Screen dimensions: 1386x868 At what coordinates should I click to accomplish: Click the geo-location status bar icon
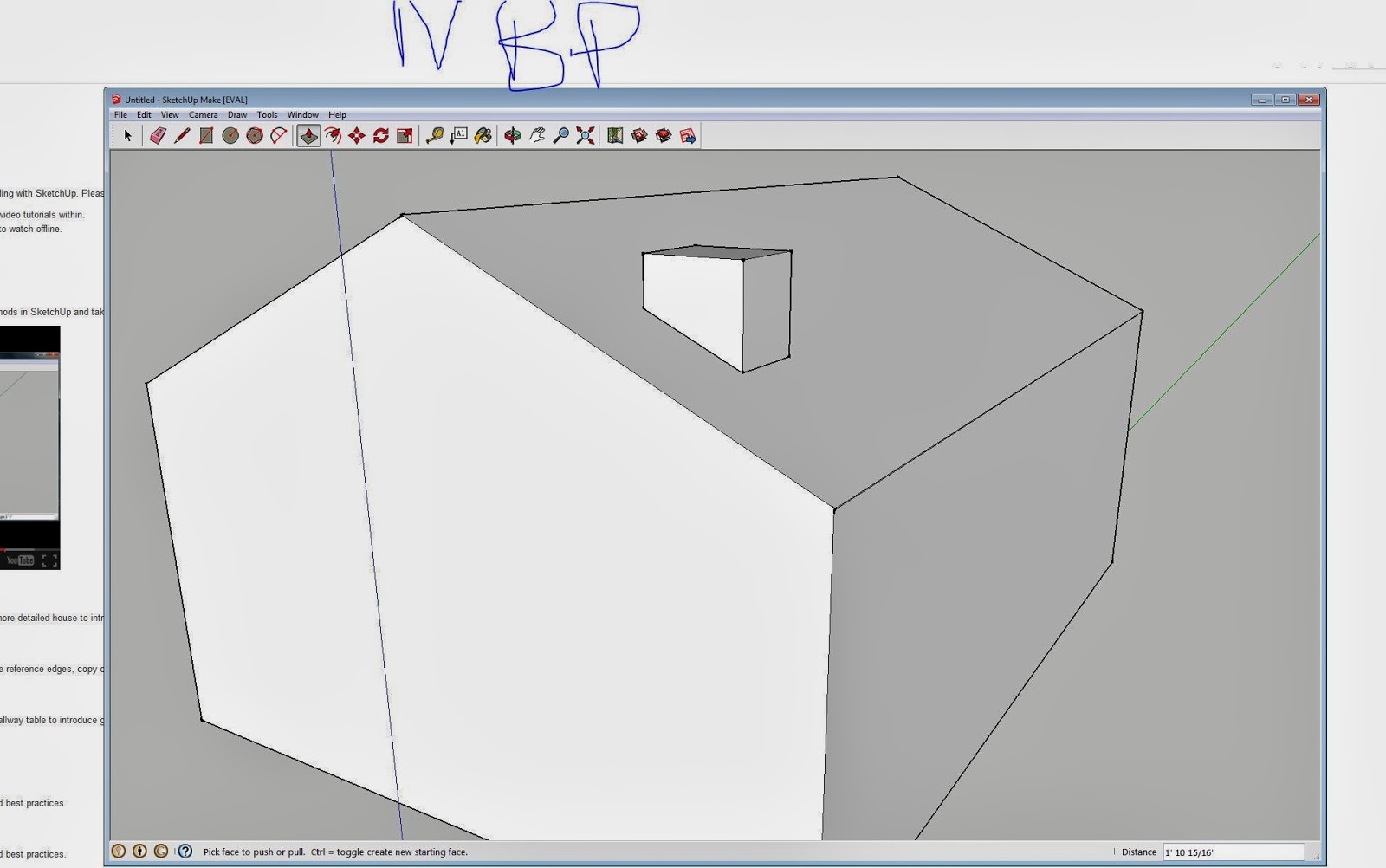(119, 852)
